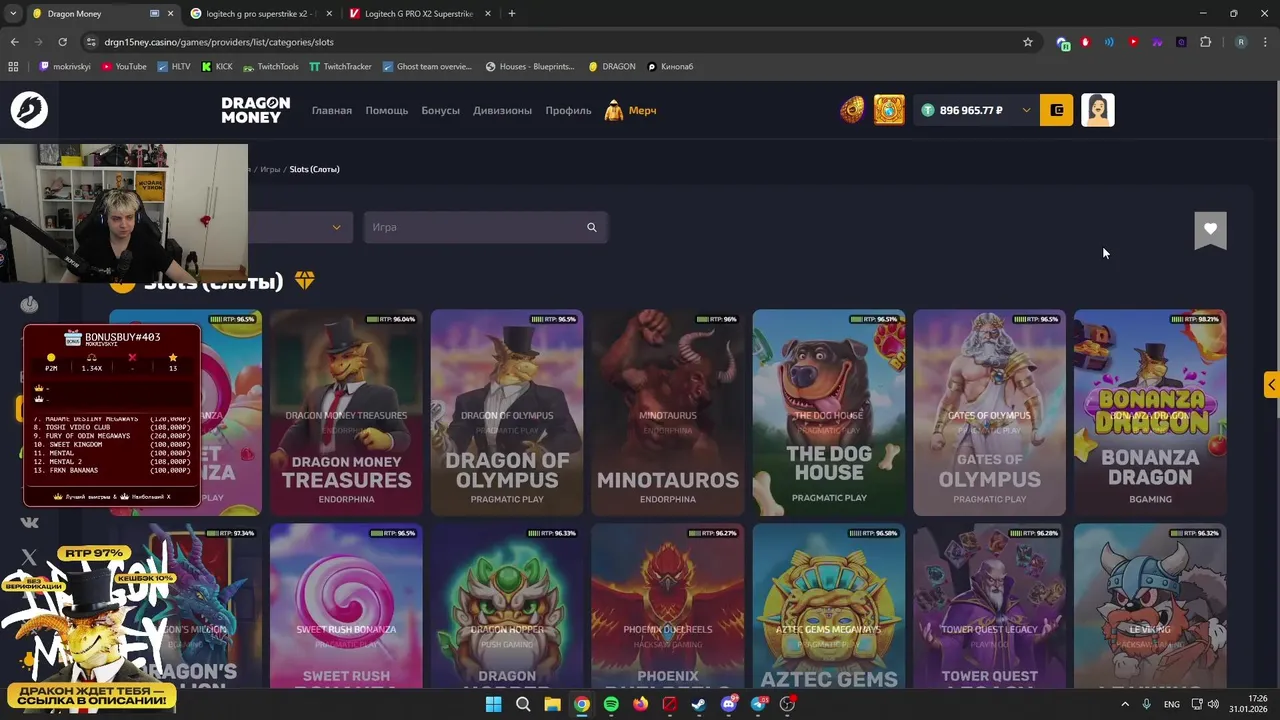Click the search magnifier in Игра field
Viewport: 1280px width, 720px height.
[592, 227]
